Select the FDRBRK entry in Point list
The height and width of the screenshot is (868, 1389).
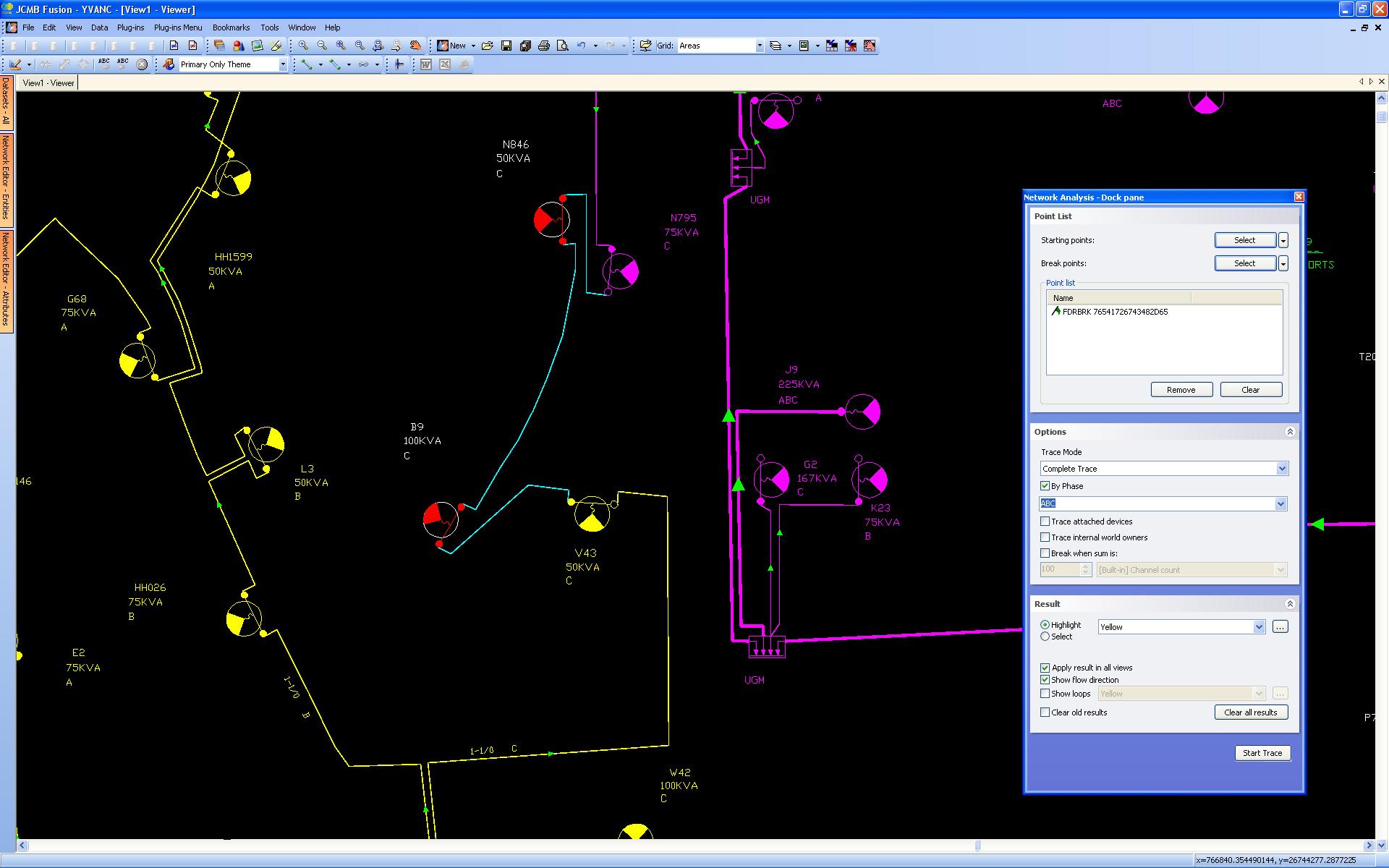(x=1114, y=312)
